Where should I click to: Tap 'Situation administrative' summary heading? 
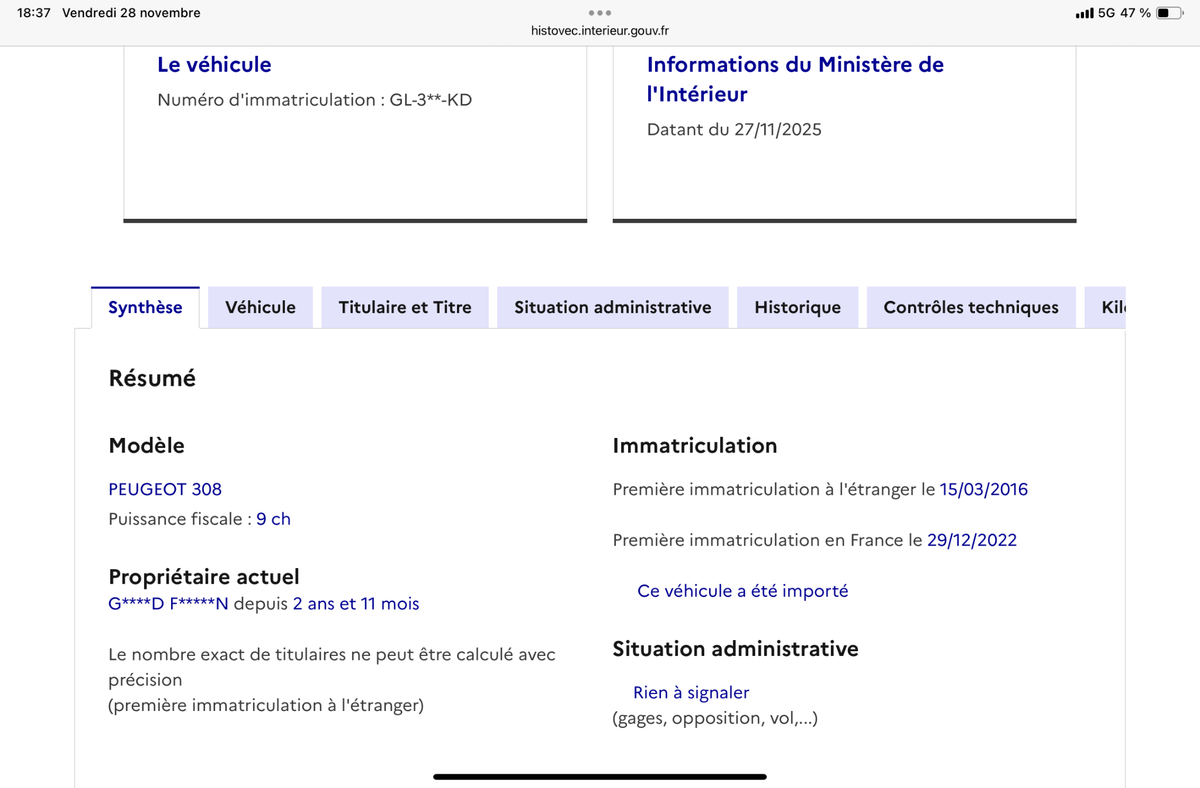coord(736,649)
